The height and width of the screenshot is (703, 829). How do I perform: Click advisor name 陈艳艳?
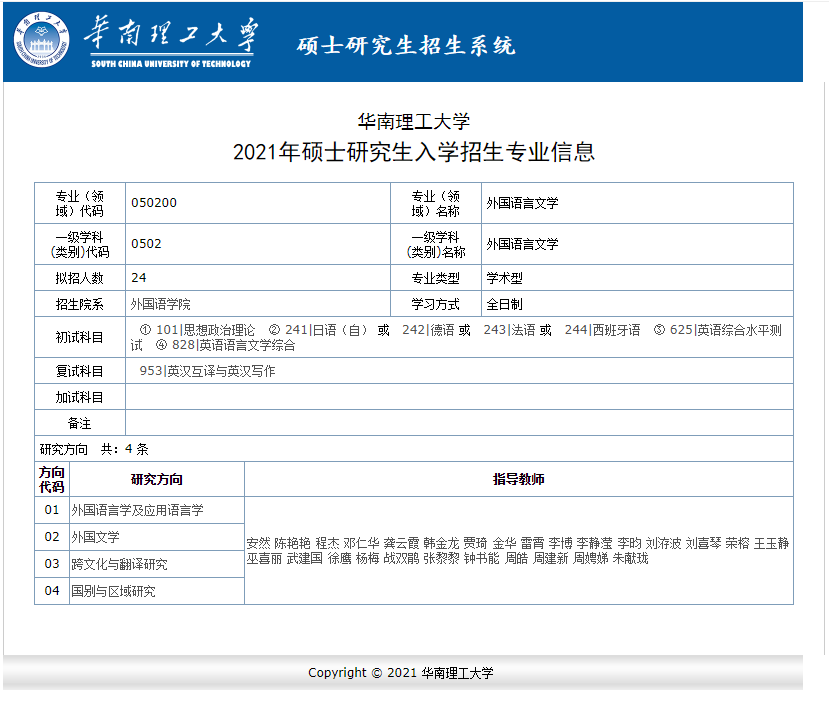(x=292, y=543)
